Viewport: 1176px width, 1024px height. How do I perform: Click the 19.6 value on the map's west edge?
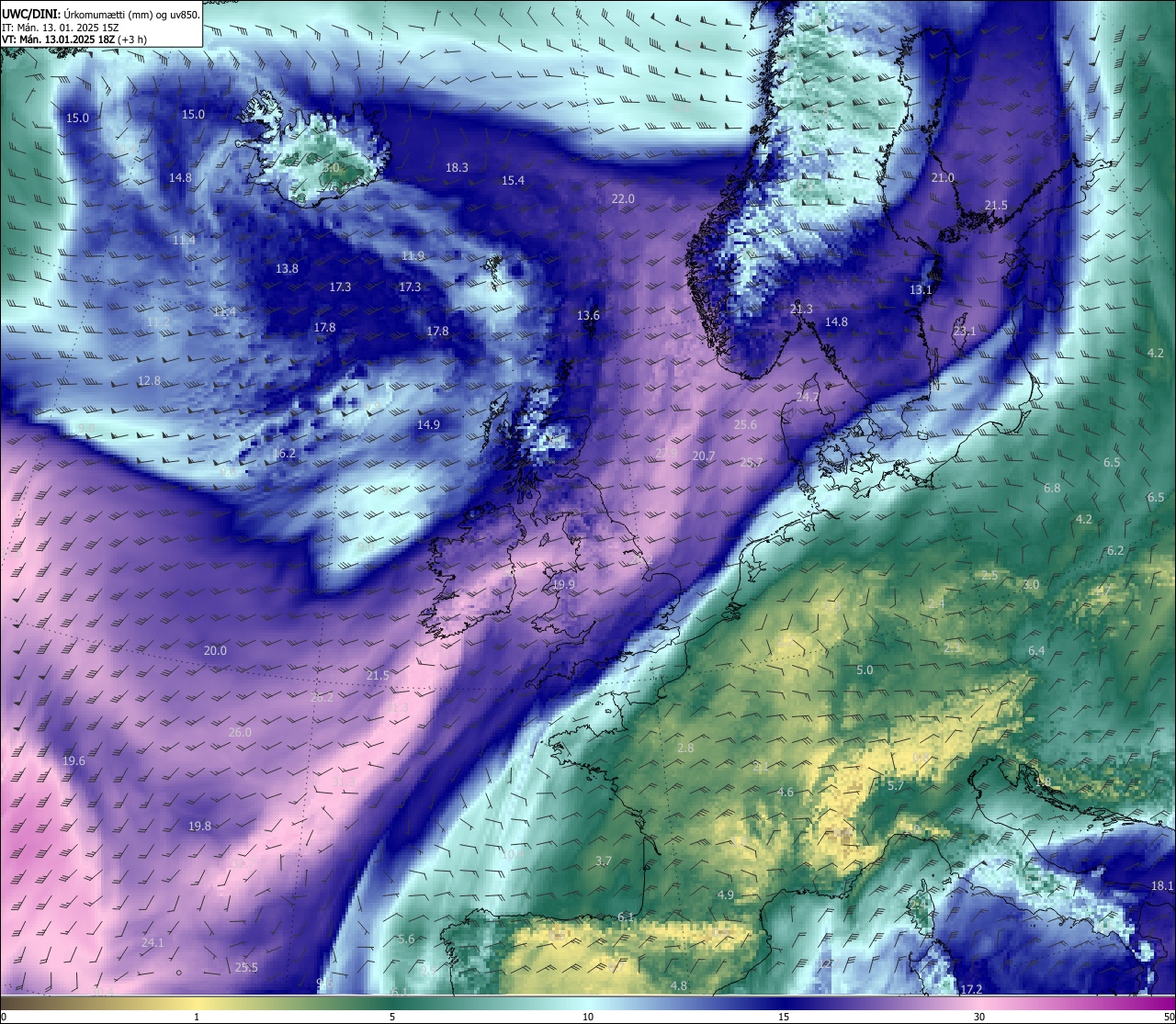click(73, 760)
